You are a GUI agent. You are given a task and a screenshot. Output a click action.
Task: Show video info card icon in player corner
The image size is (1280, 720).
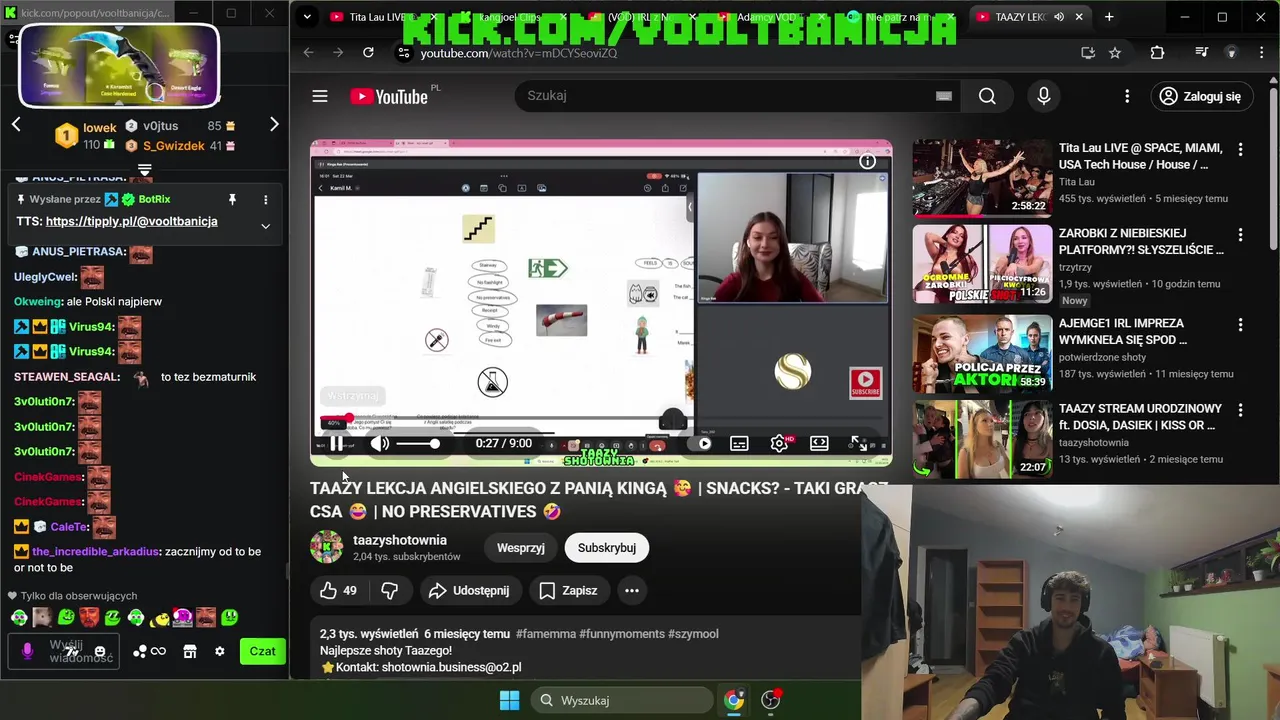click(x=868, y=161)
